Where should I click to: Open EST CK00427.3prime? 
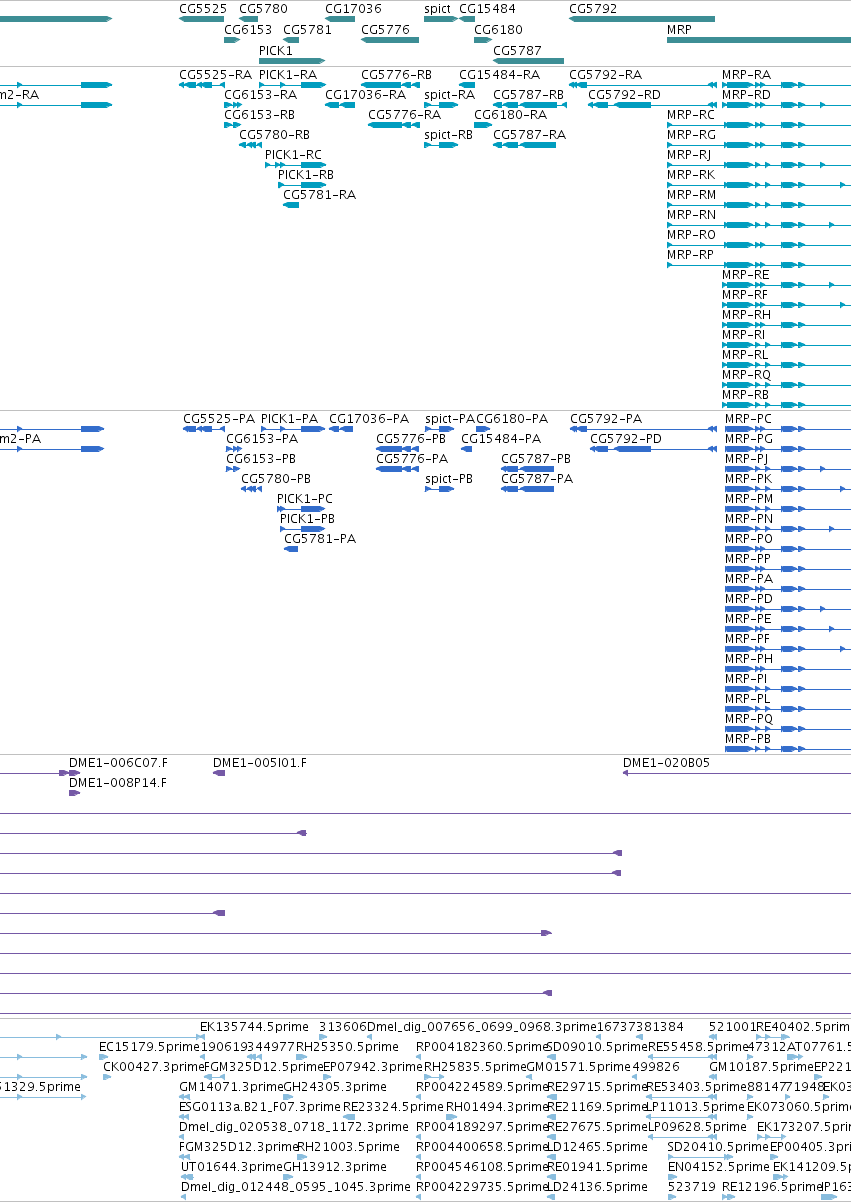tap(153, 1066)
